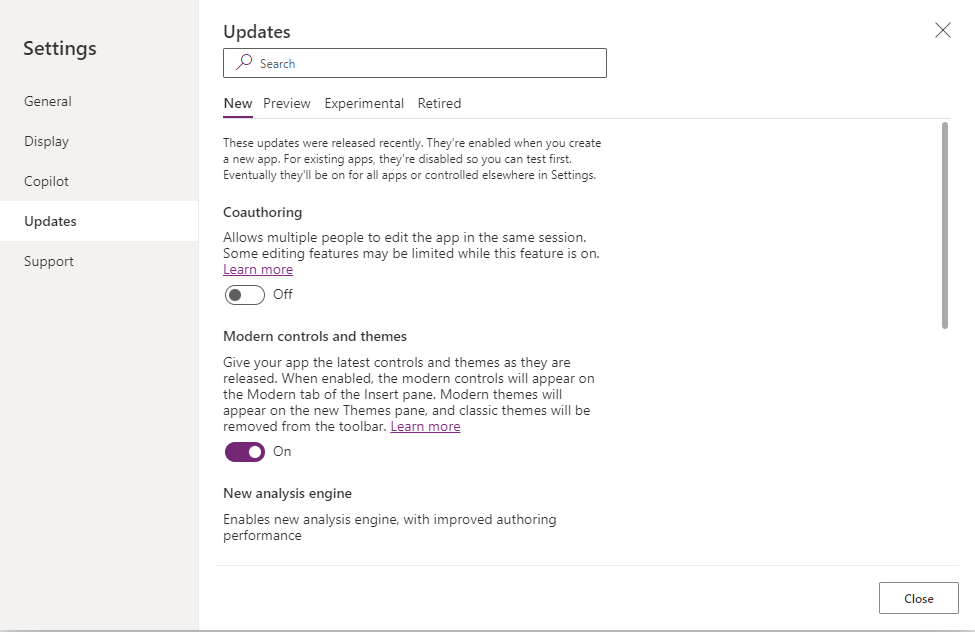Open Learn more under Coauthoring
Screen dimensions: 975x632
257,269
